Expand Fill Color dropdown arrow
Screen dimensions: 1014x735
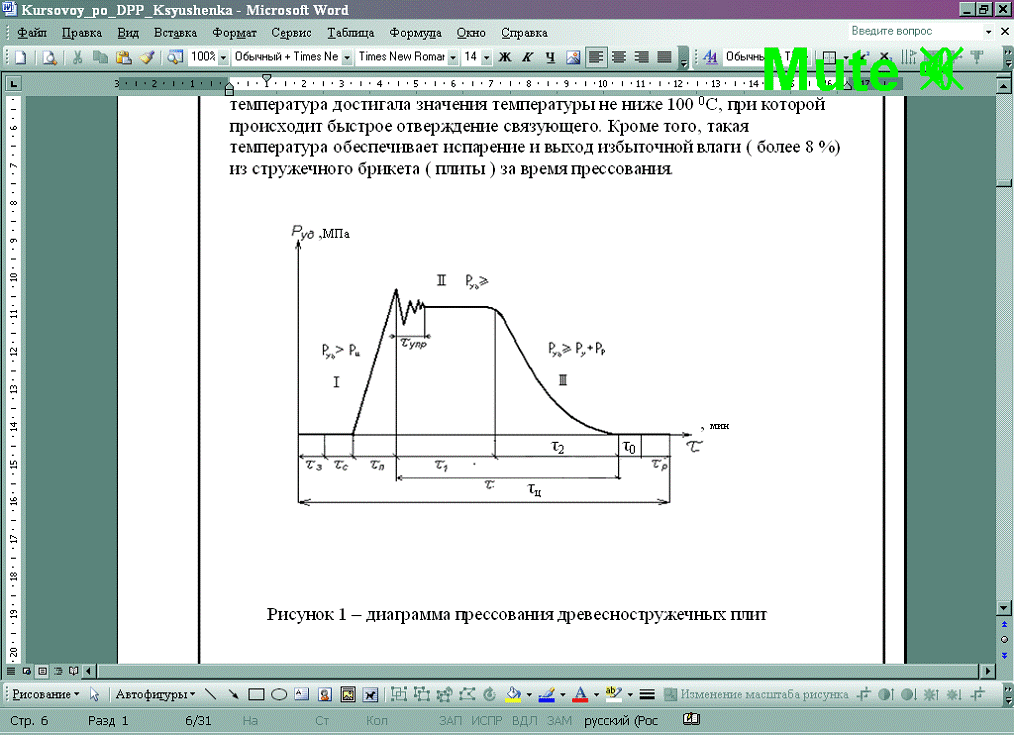[529, 695]
